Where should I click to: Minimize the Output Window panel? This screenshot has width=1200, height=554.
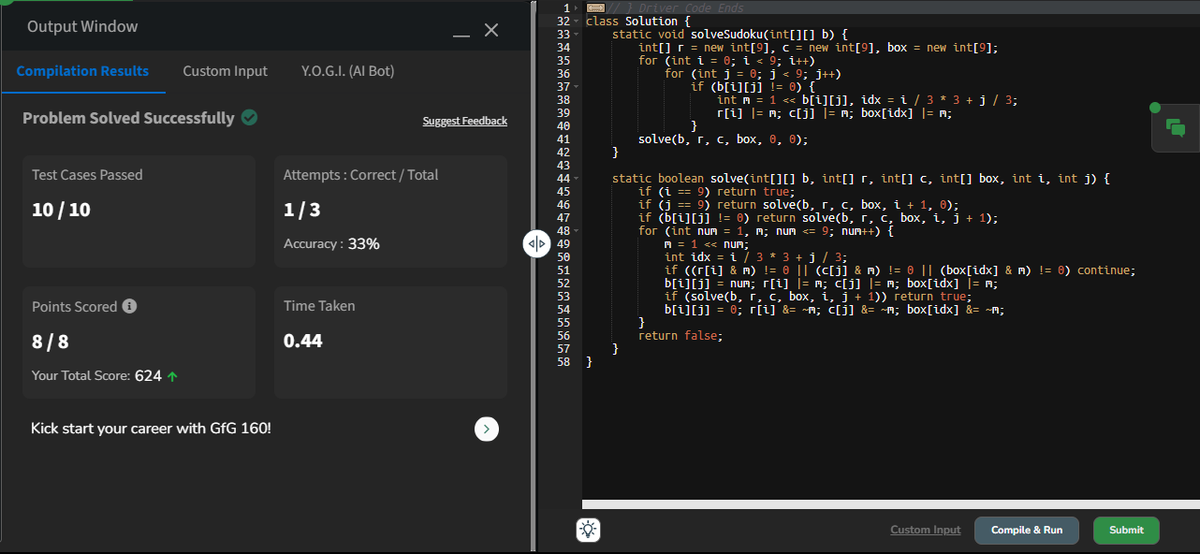point(461,37)
